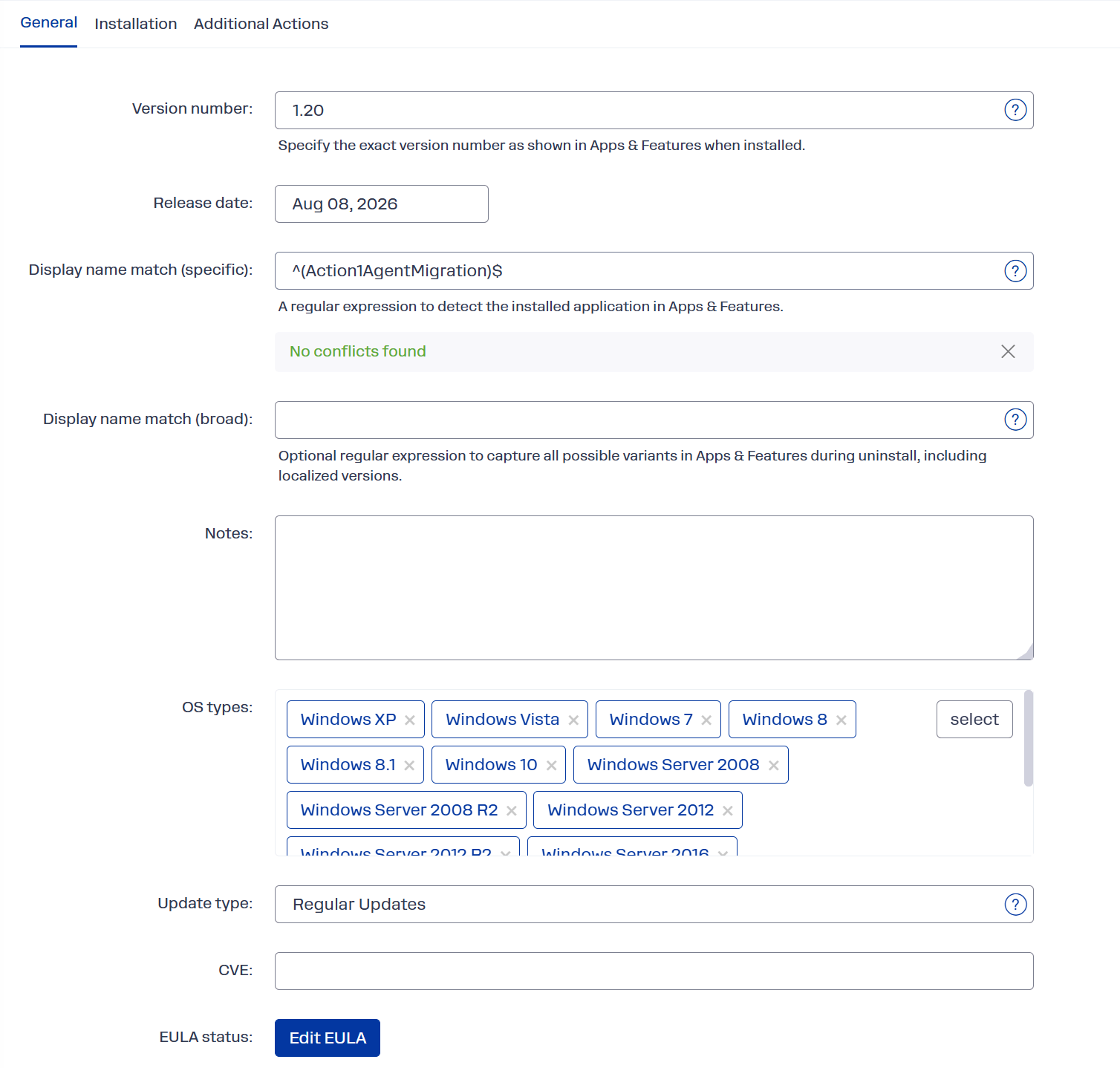Click the Display name match specific field
1120x1068 pixels.
(654, 270)
